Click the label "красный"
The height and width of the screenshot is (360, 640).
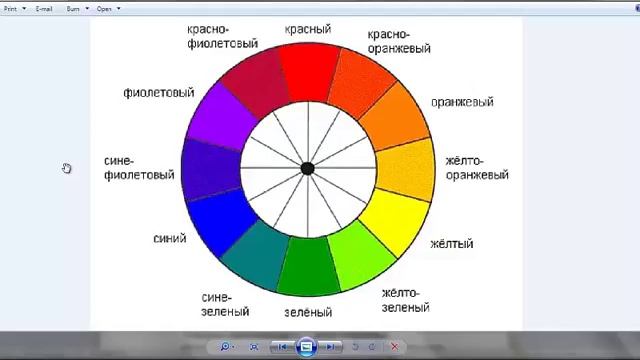tap(308, 29)
